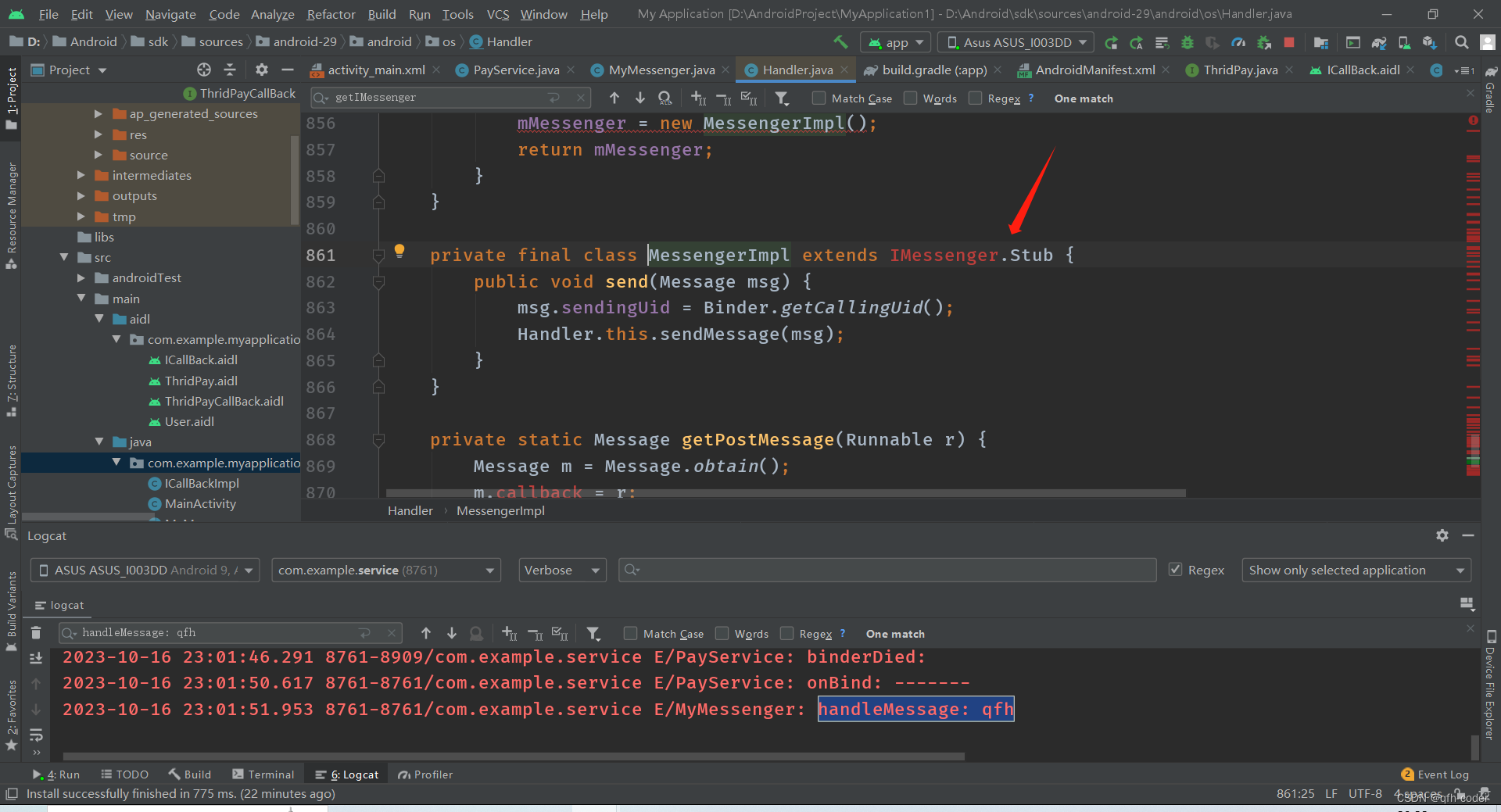Open the Gradle side panel tab
The height and width of the screenshot is (812, 1501).
pos(1490,90)
